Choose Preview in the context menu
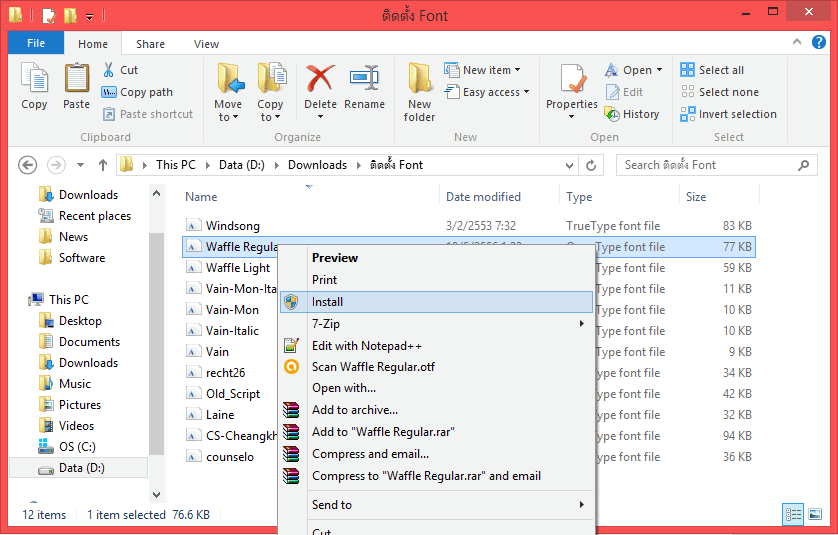The width and height of the screenshot is (838, 535). point(436,258)
